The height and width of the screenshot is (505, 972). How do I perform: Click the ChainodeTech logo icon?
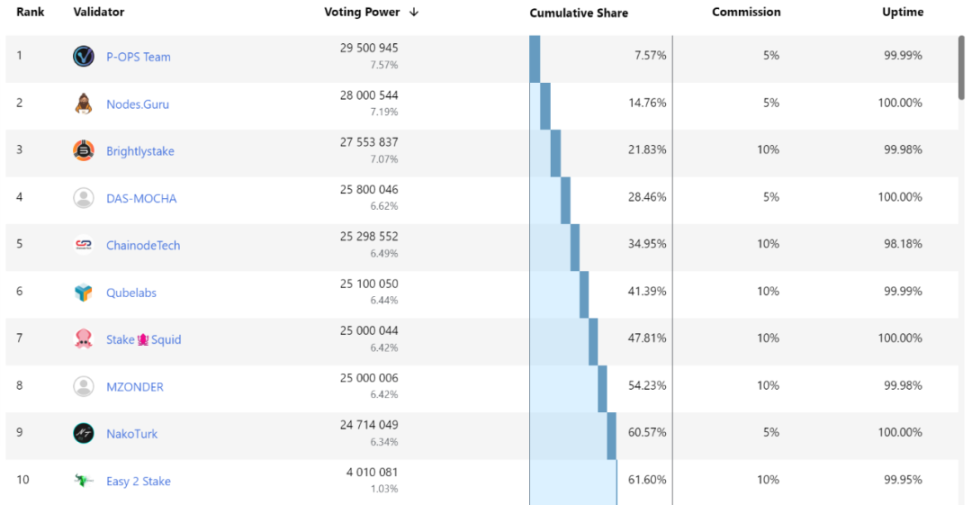pos(84,245)
